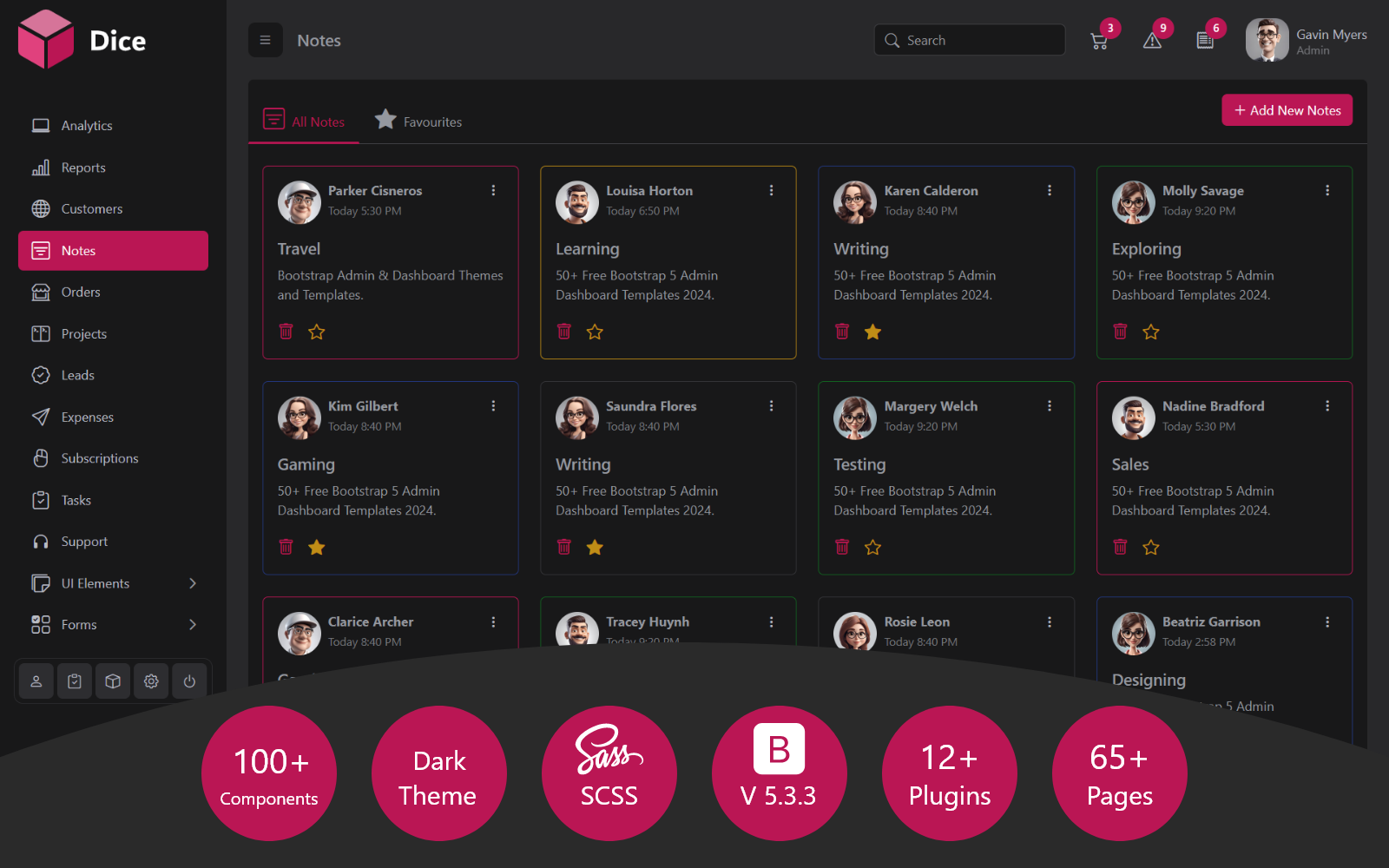Star Nadine Bradford's Sales note
This screenshot has height=868, width=1389.
point(1150,547)
